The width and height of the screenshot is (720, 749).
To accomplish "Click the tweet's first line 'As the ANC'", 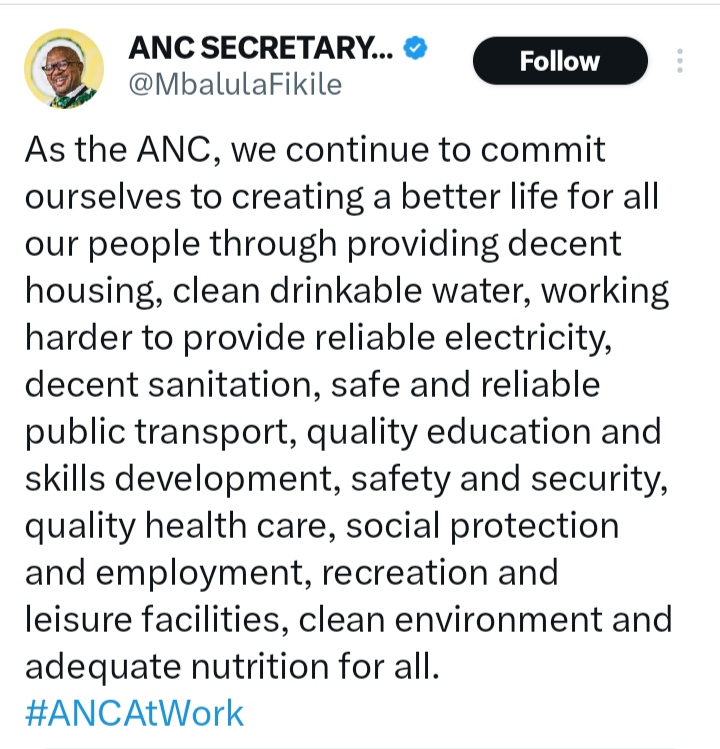I will pos(118,150).
